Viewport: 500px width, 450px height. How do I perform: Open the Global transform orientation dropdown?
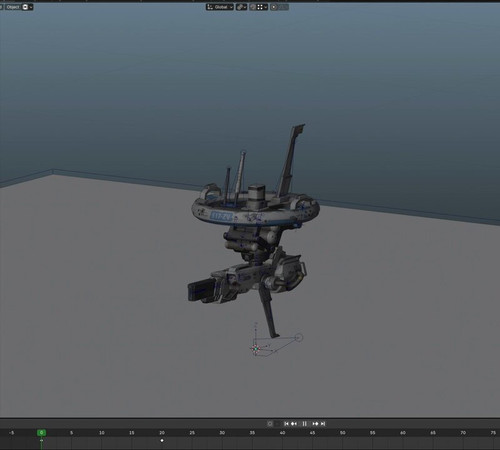point(220,7)
